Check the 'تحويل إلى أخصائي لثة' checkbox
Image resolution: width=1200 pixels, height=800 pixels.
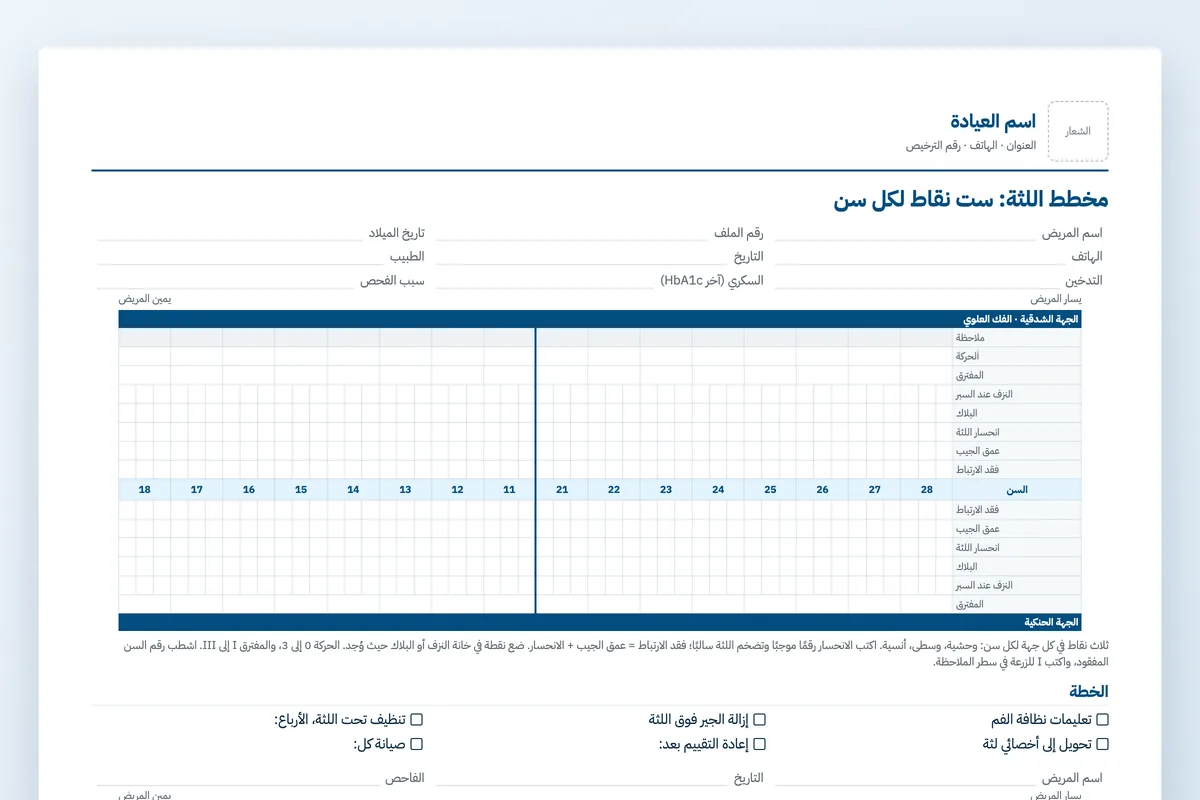pos(1102,744)
